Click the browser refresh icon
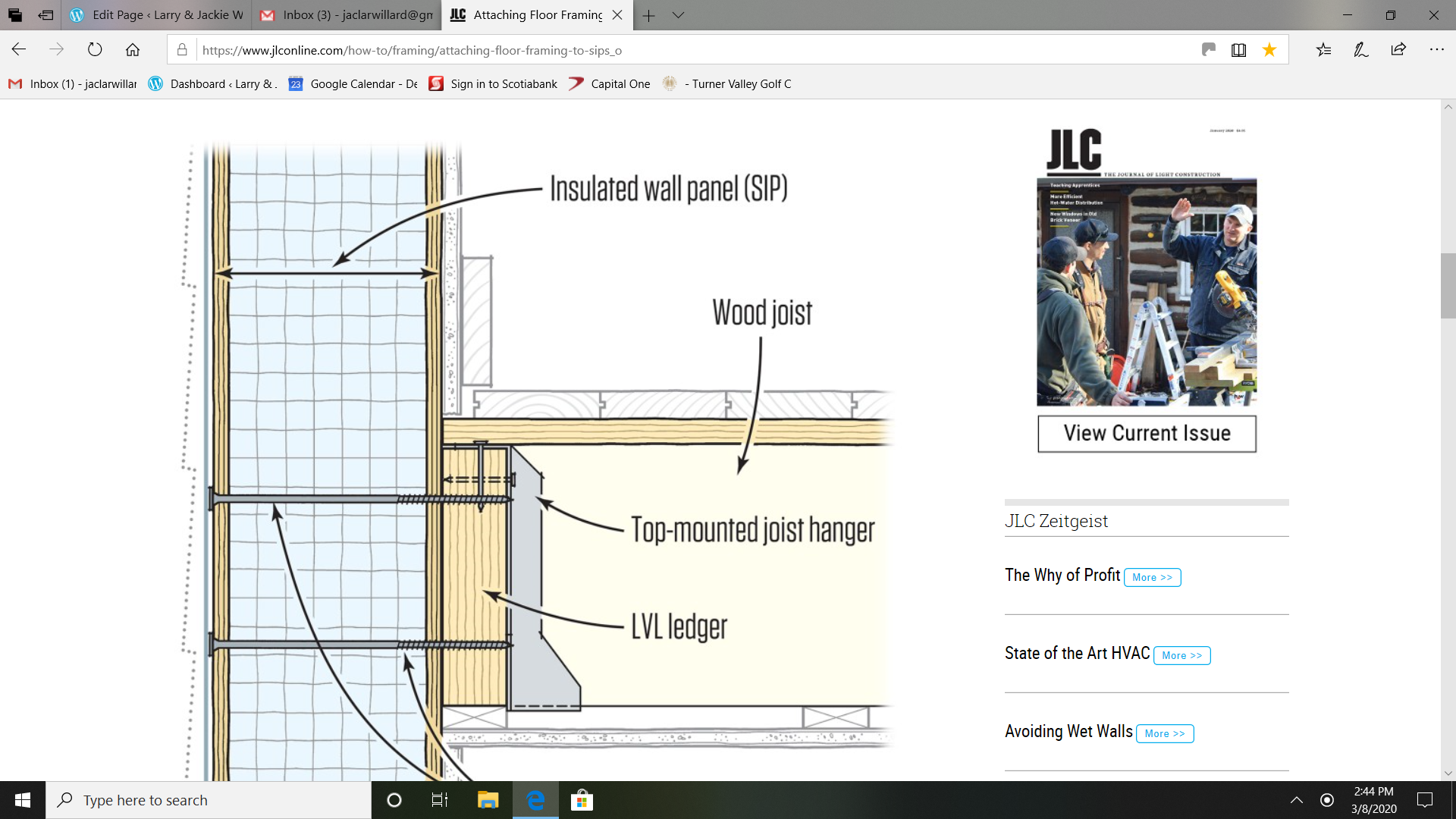Screen dimensions: 1456x819 (x=95, y=50)
